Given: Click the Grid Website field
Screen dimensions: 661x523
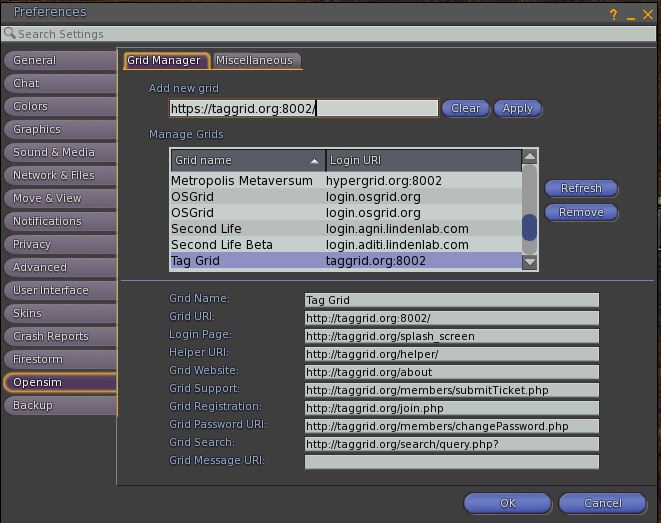Looking at the screenshot, I should point(451,372).
